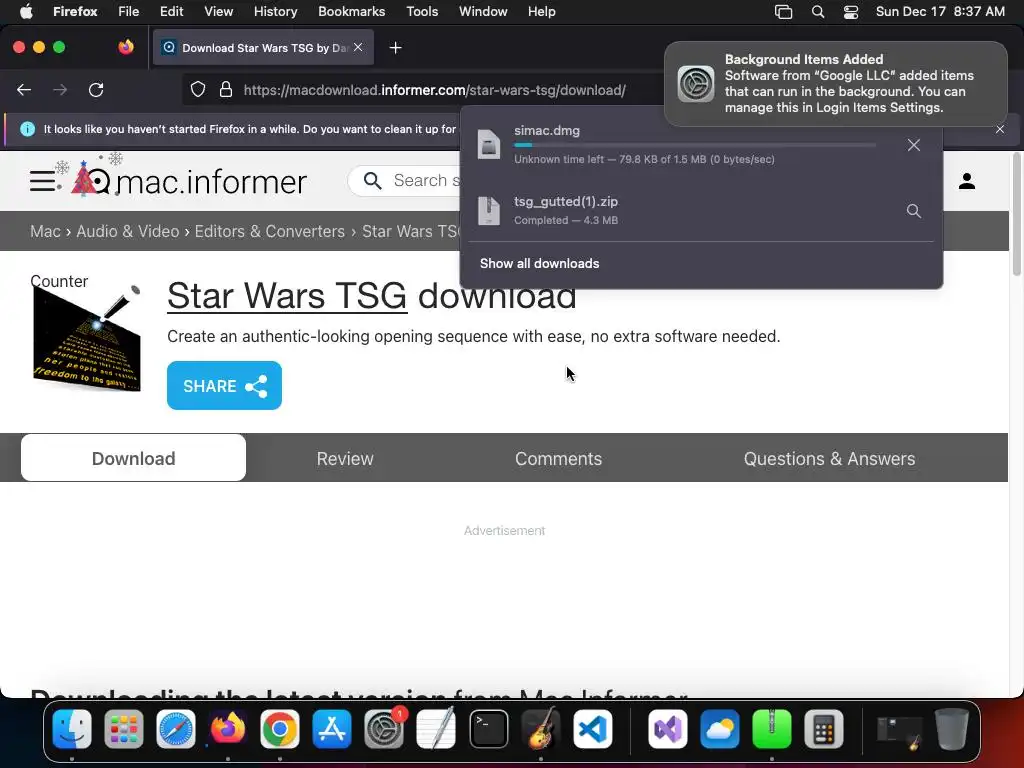Reload the current page
This screenshot has width=1024, height=768.
click(x=96, y=89)
